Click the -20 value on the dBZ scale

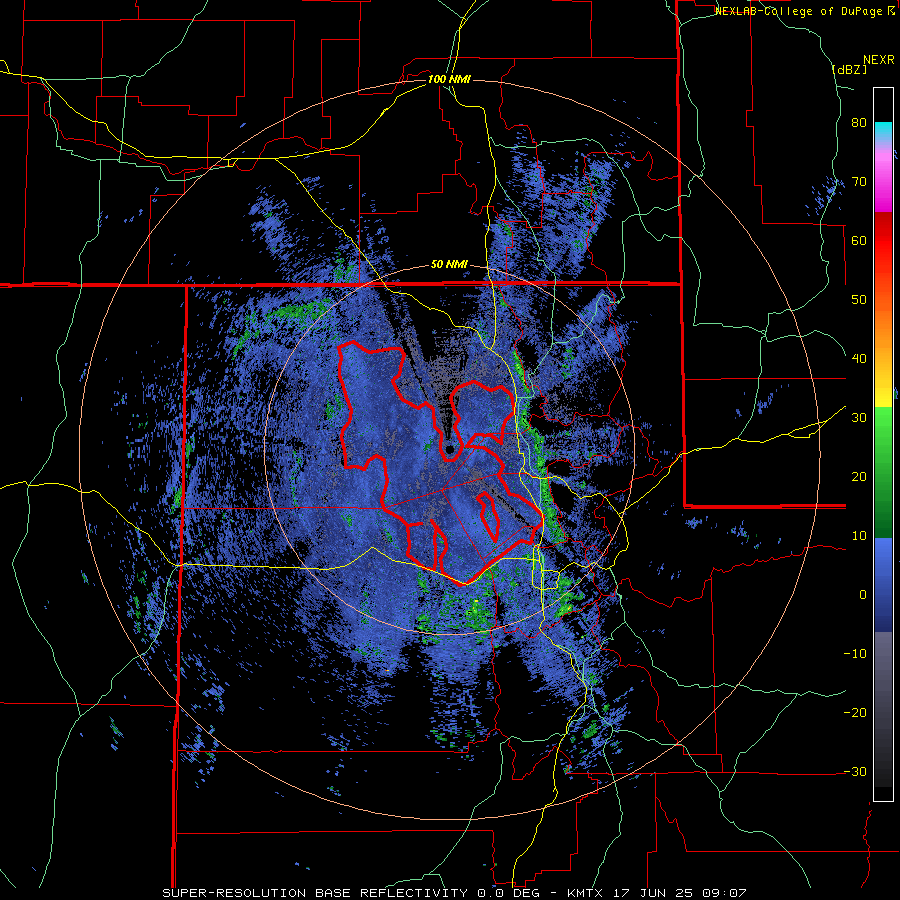point(855,712)
